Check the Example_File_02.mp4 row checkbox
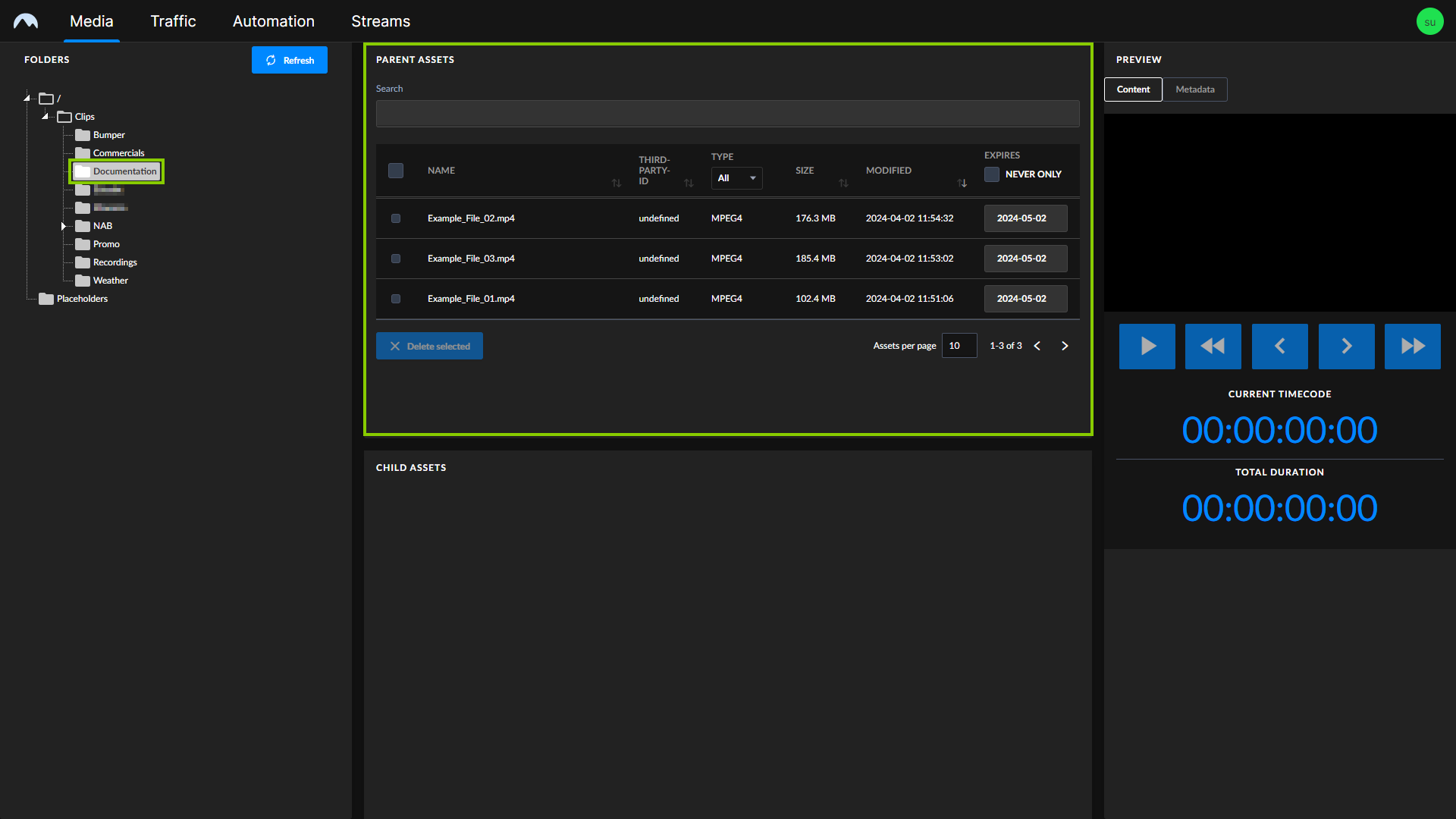The width and height of the screenshot is (1456, 819). pos(395,218)
